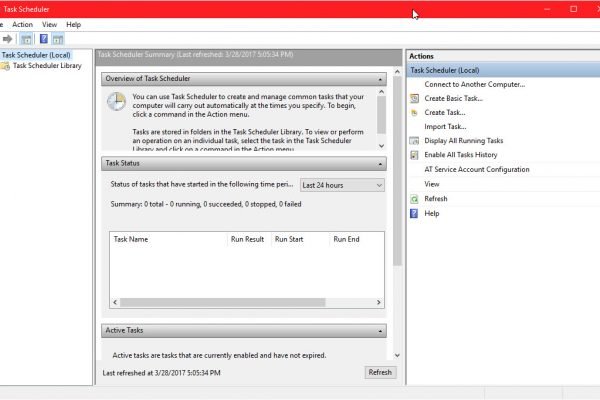Click AT Service Account Configuration
600x400 pixels.
[x=477, y=169]
